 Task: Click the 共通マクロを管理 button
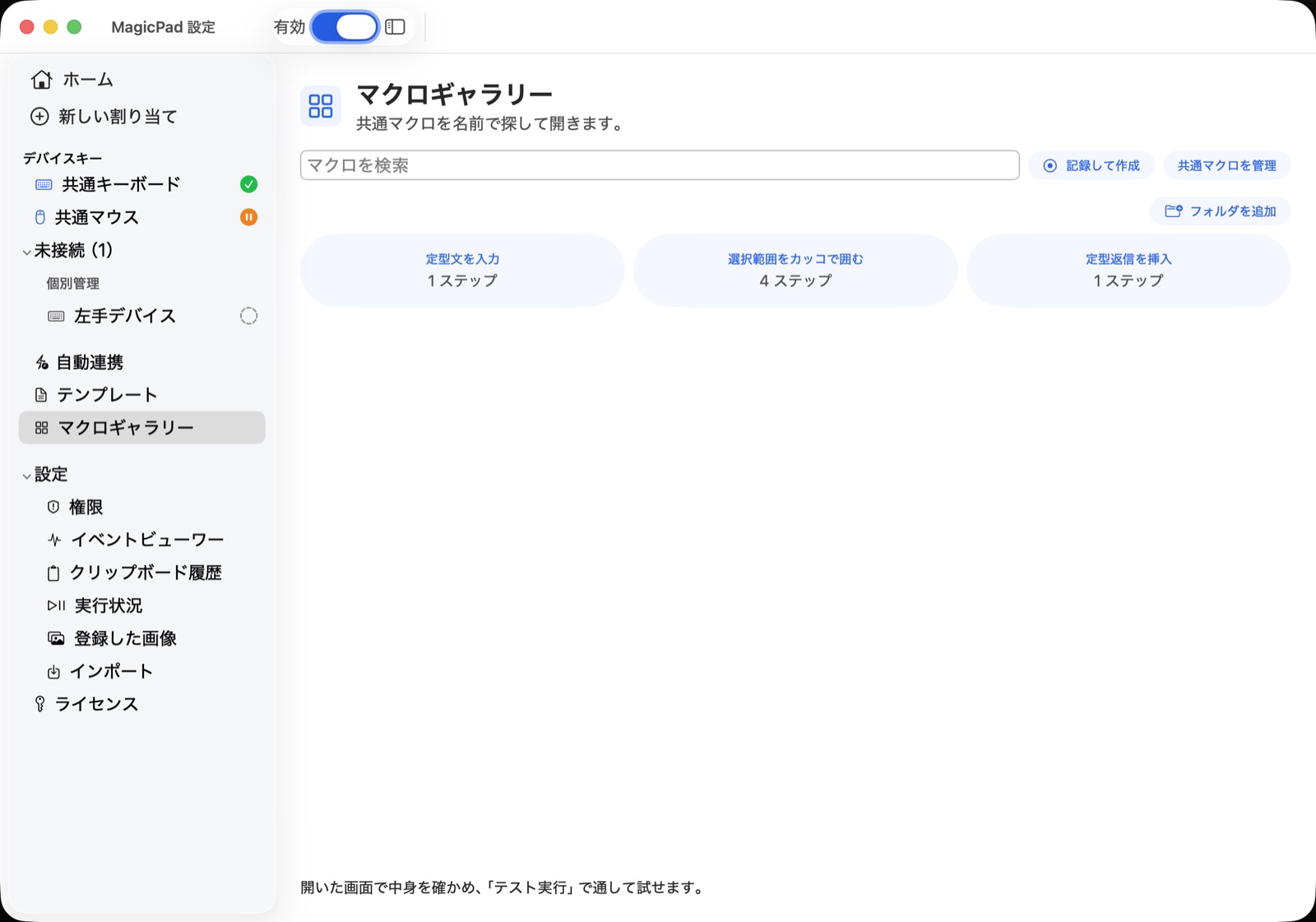1226,165
